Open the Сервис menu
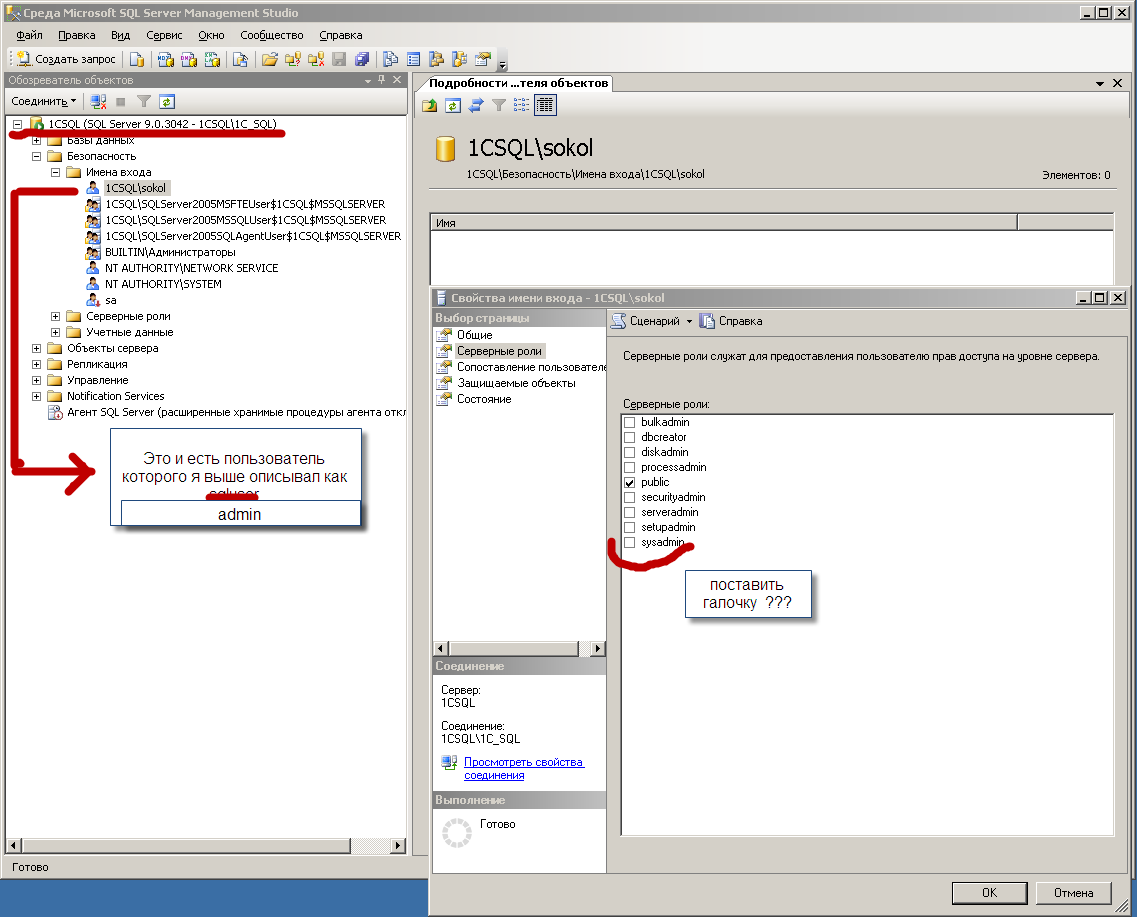The height and width of the screenshot is (917, 1137). [164, 35]
